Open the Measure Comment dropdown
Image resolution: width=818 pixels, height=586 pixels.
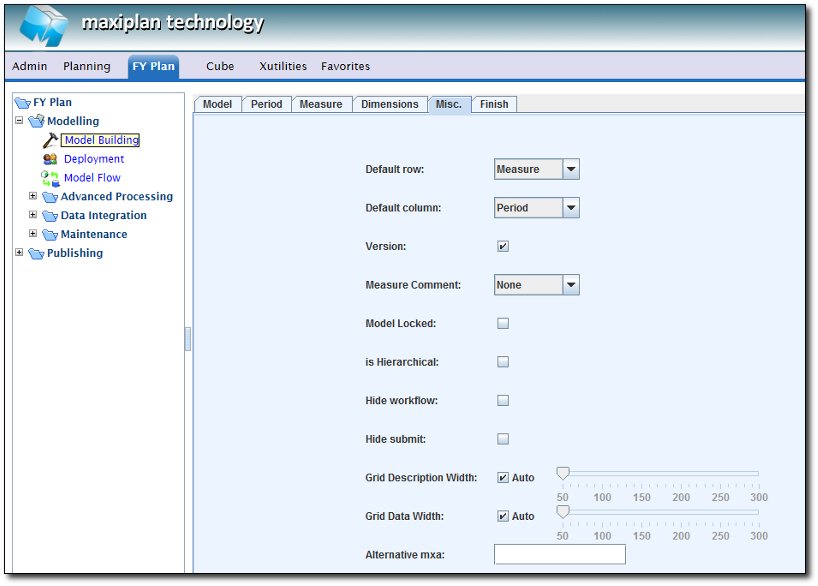(571, 285)
